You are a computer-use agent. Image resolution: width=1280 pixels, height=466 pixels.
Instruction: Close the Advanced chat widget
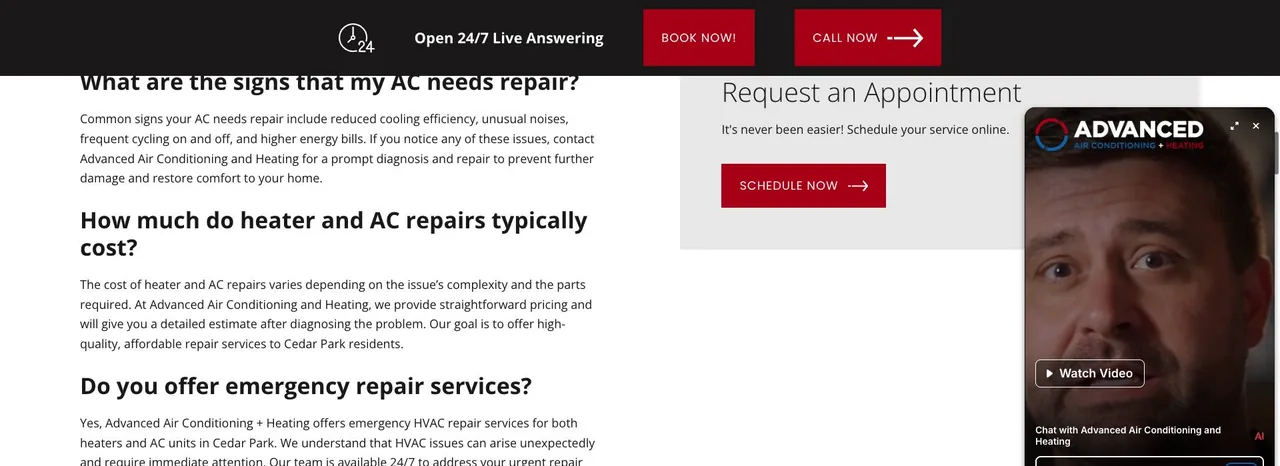click(x=1256, y=126)
